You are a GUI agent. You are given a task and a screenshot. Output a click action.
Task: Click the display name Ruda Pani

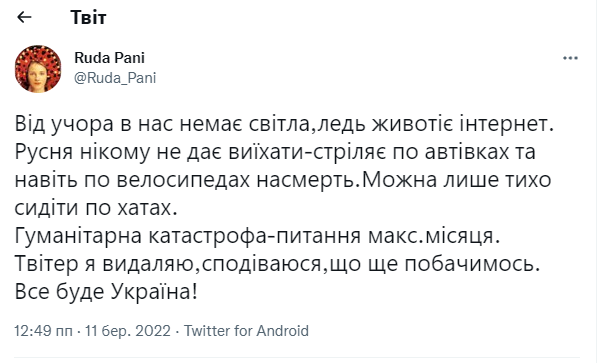click(x=109, y=58)
